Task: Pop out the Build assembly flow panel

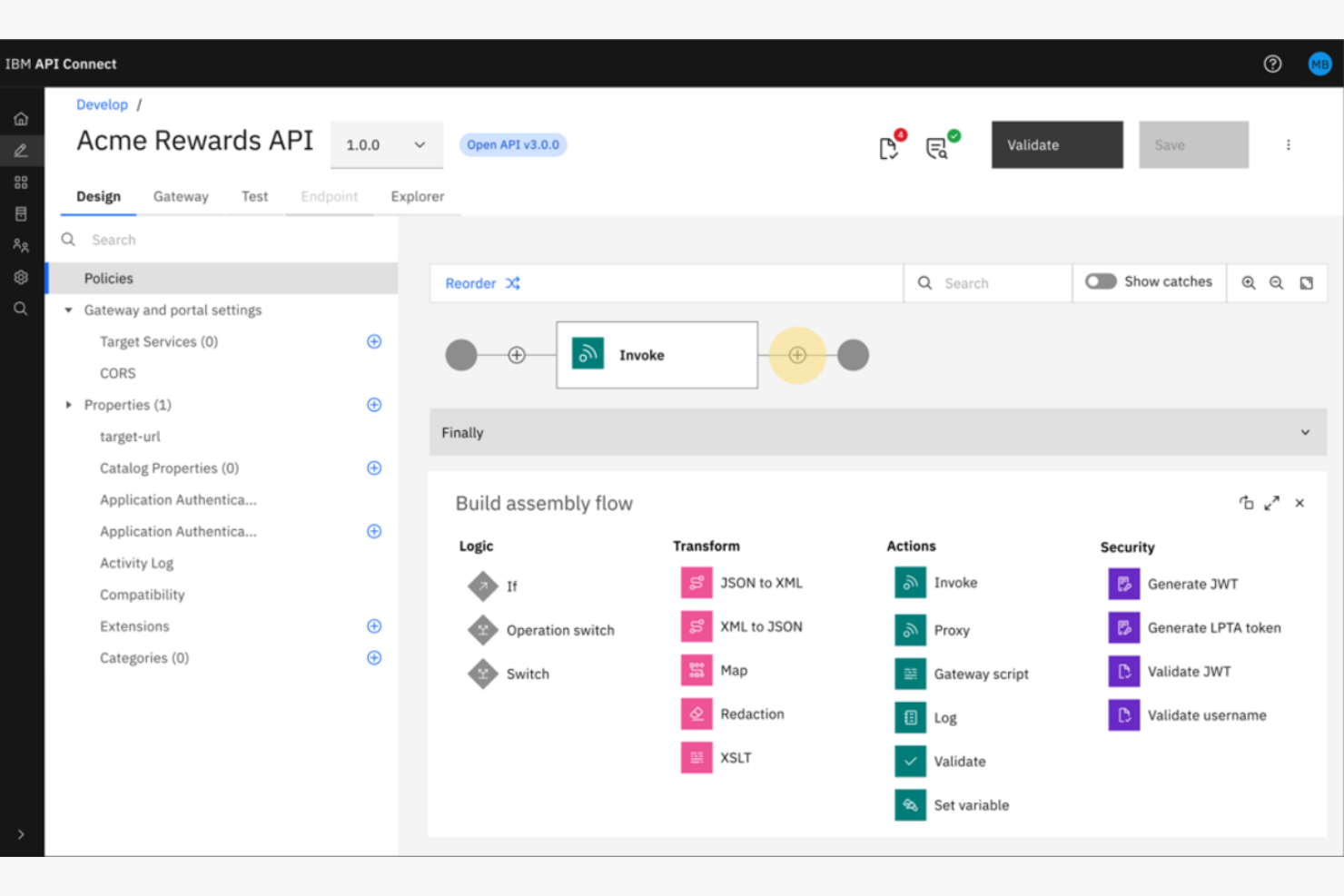Action: coord(1246,503)
